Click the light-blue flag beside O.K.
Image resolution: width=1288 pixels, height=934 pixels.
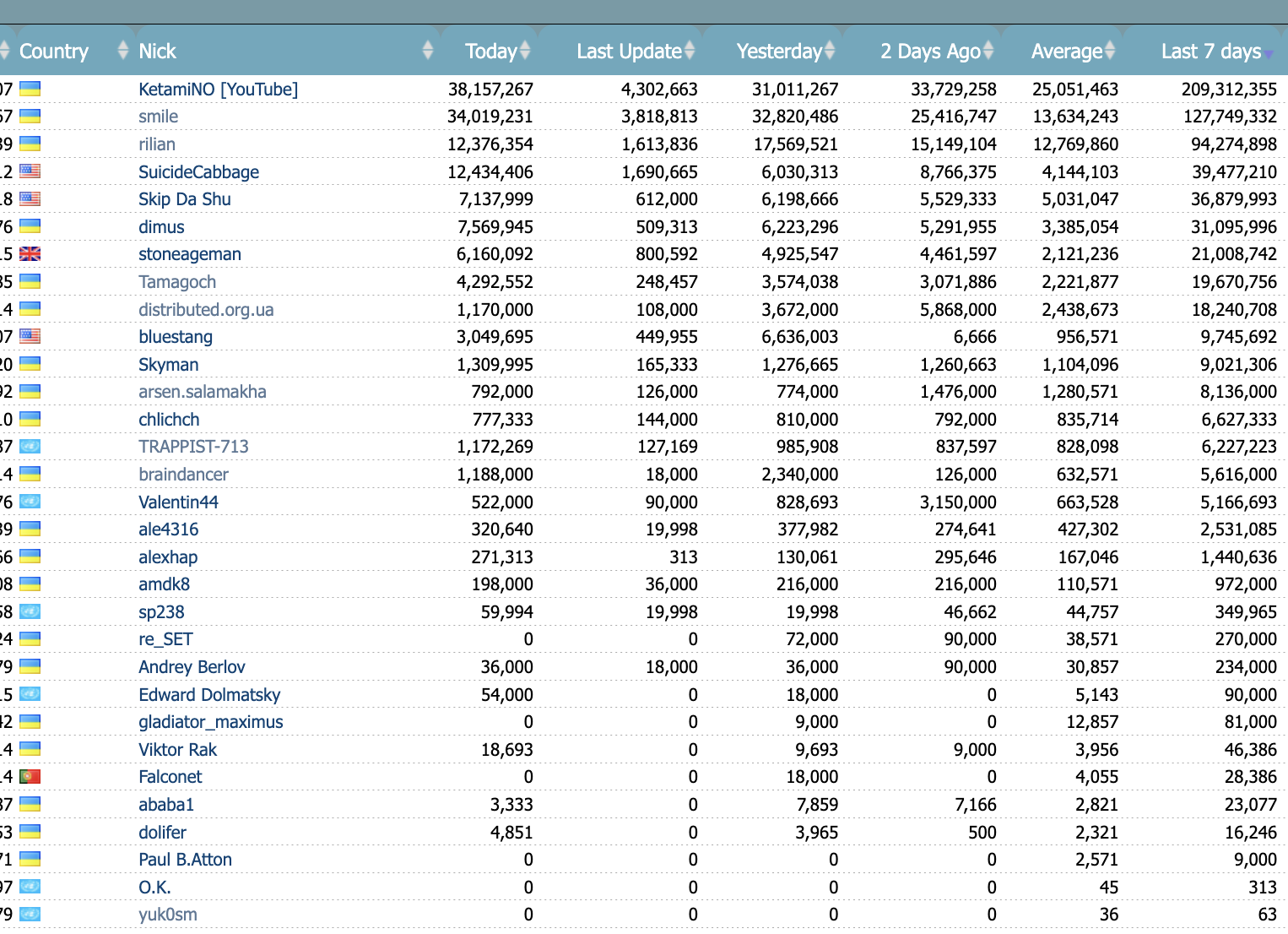(x=30, y=887)
